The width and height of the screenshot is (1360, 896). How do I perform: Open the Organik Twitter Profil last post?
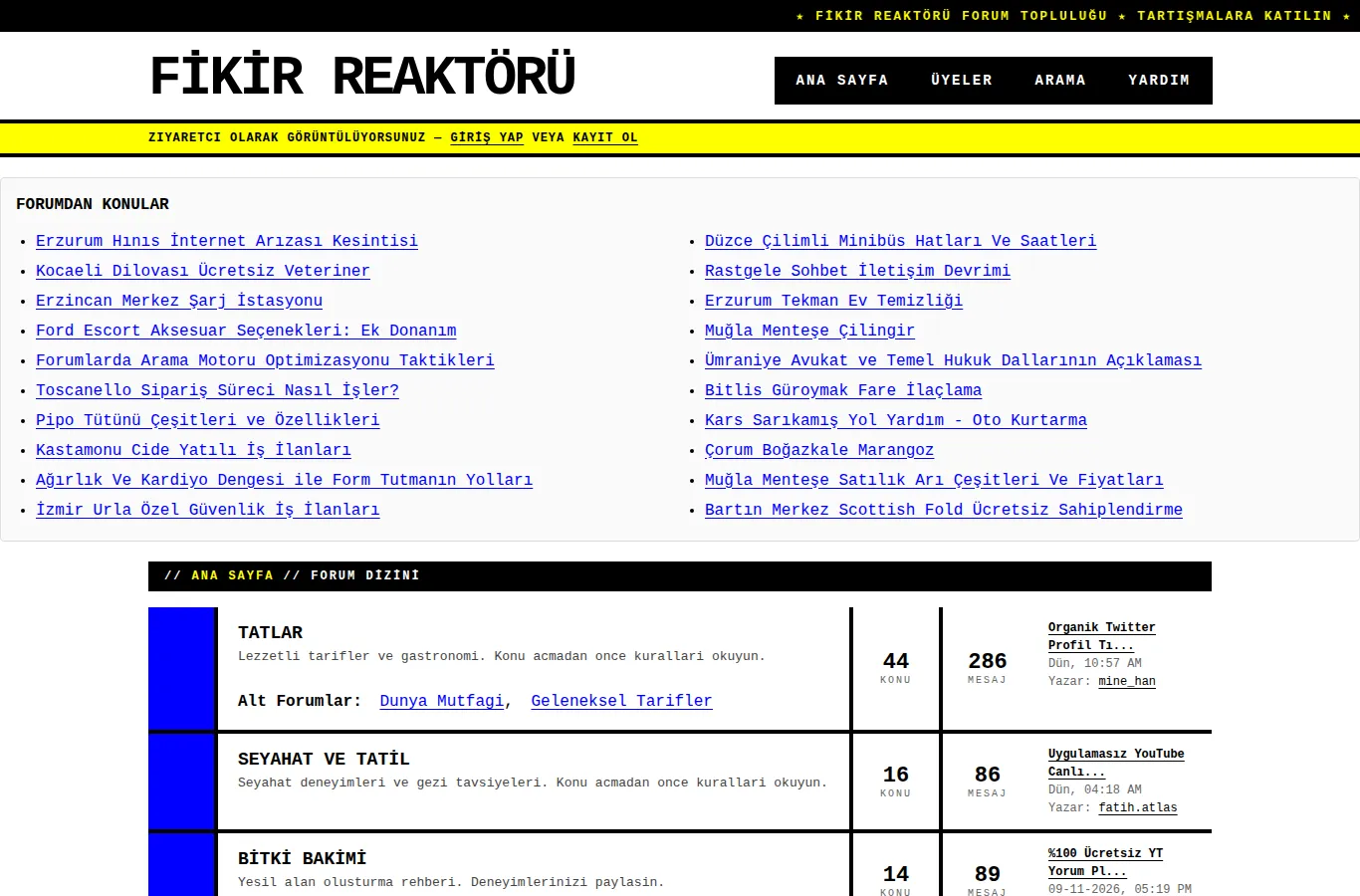[1101, 636]
